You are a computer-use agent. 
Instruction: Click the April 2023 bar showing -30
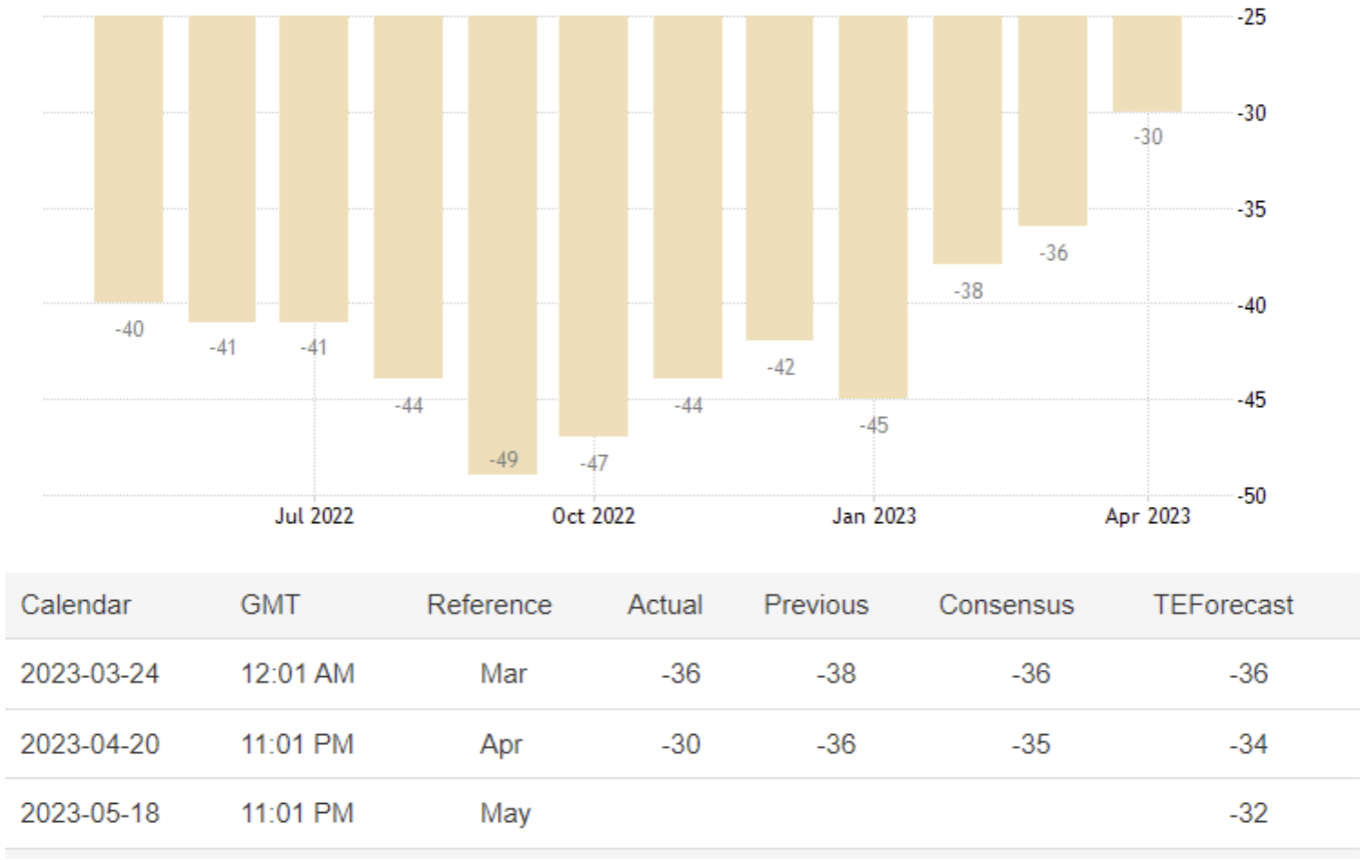point(1147,64)
